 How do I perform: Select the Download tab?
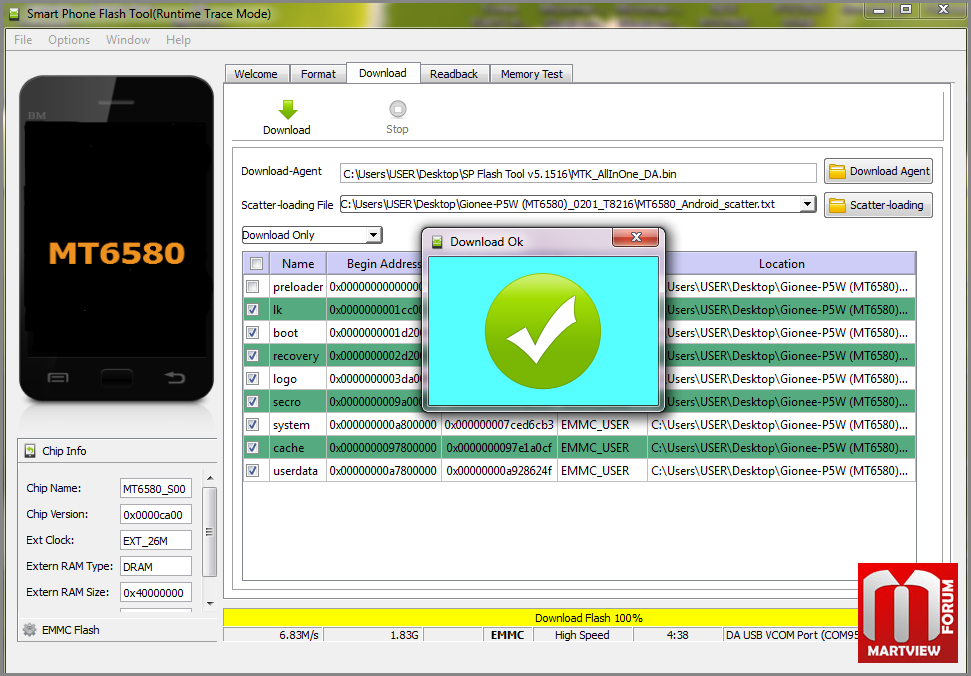383,73
